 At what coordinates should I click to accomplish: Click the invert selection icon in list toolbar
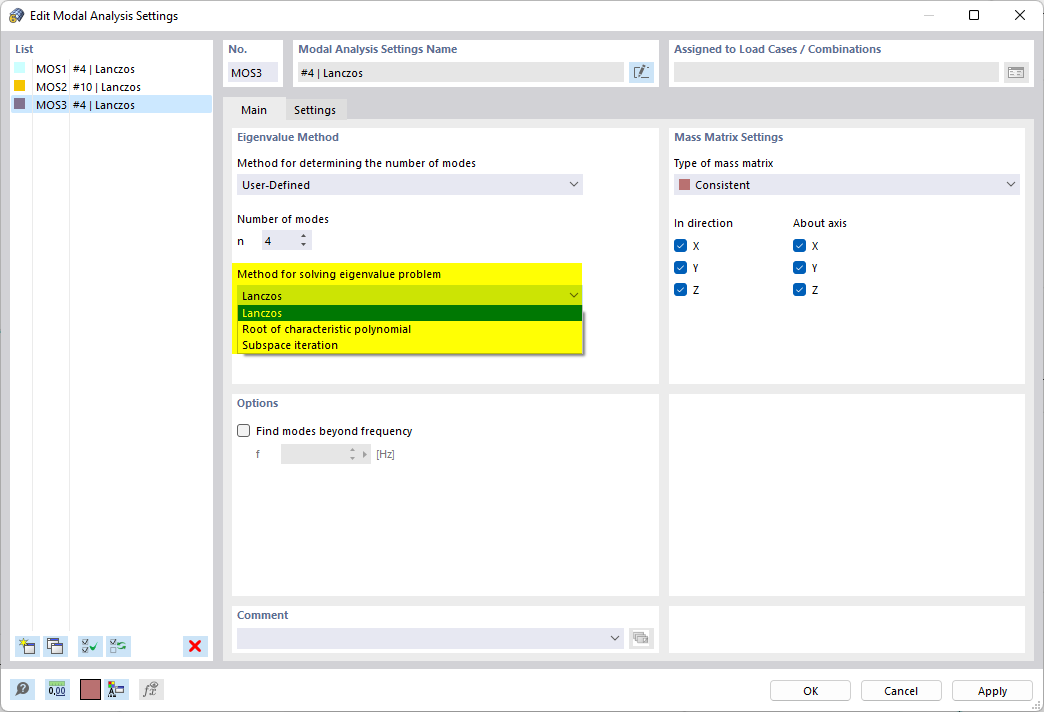coord(119,646)
